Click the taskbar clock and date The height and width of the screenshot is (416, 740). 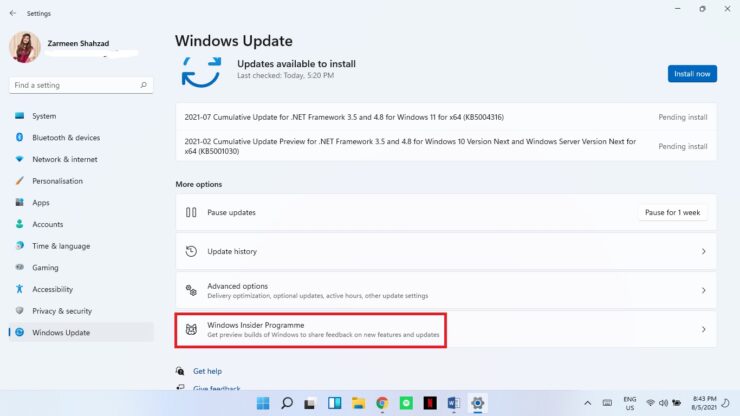704,403
